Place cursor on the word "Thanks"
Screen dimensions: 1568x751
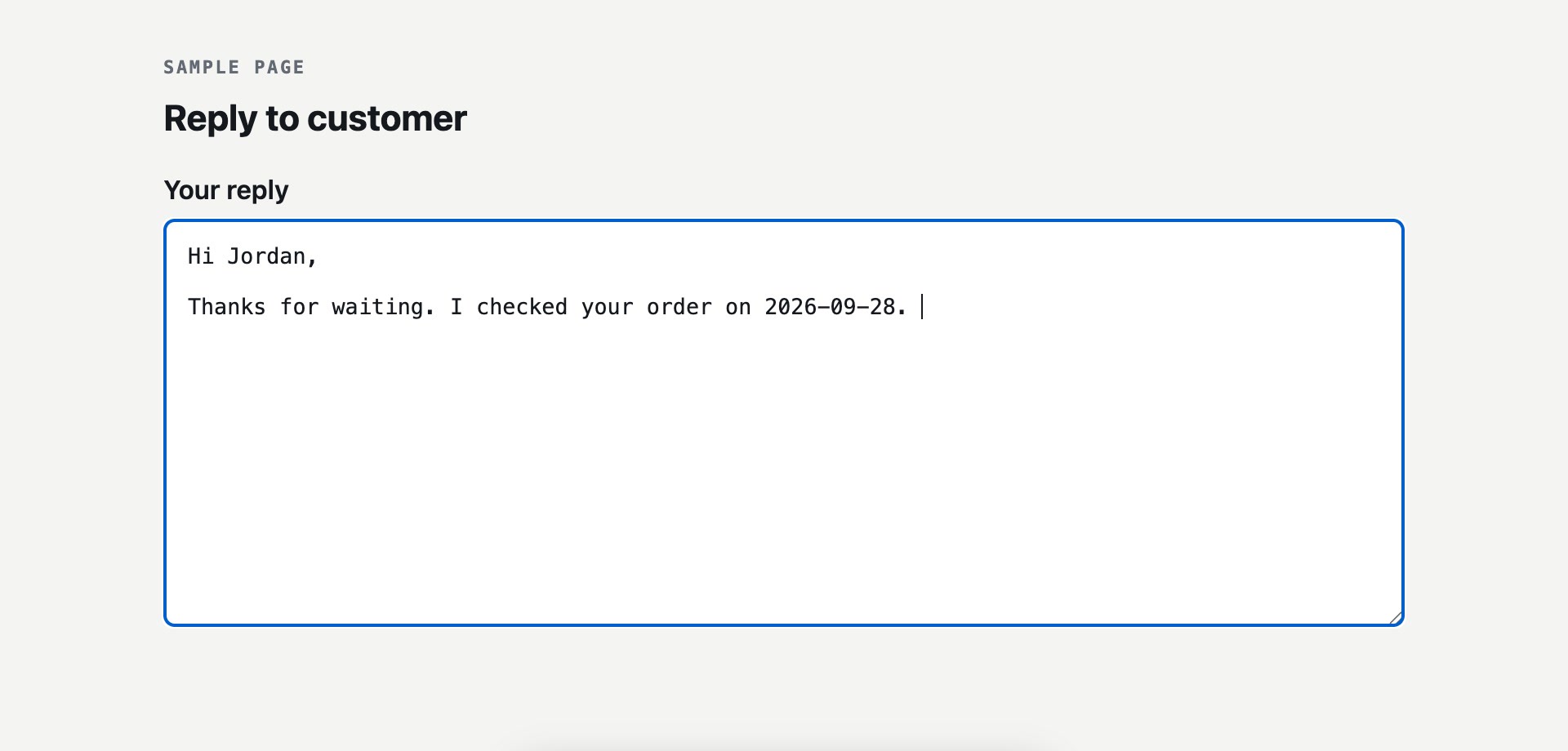(x=227, y=307)
